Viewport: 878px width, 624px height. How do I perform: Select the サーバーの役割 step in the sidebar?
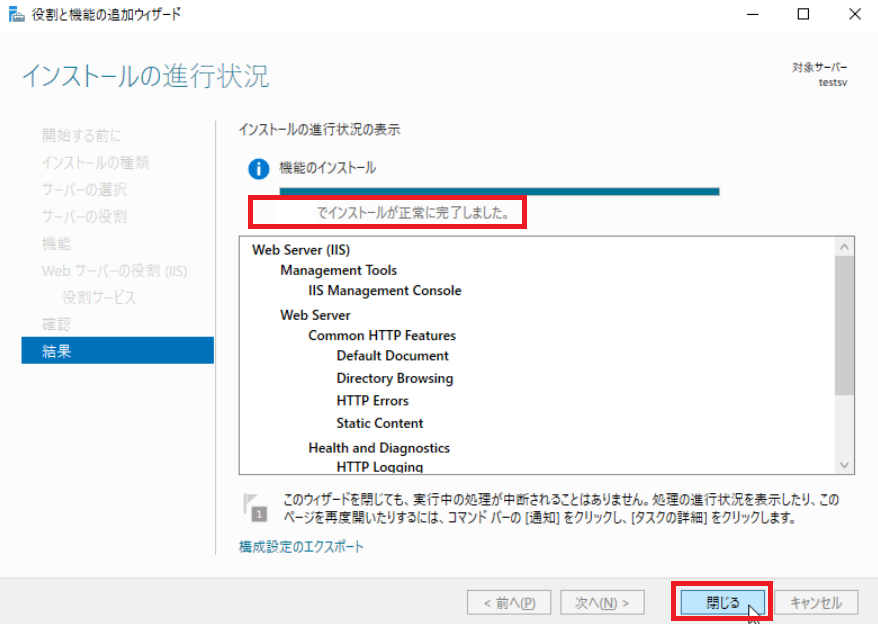point(84,216)
